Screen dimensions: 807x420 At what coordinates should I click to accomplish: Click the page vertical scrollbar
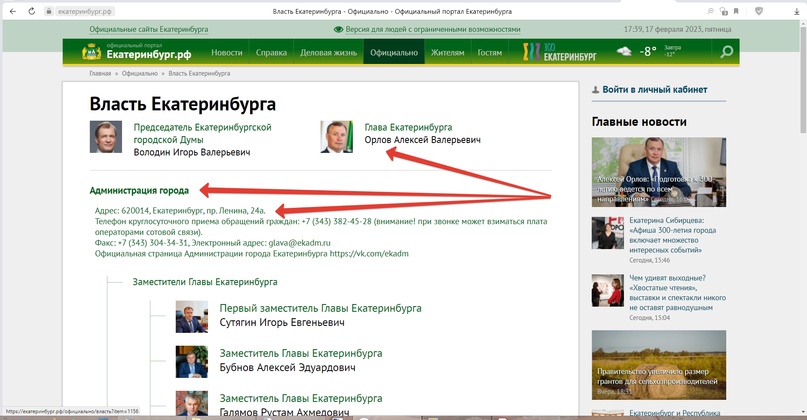[800, 200]
